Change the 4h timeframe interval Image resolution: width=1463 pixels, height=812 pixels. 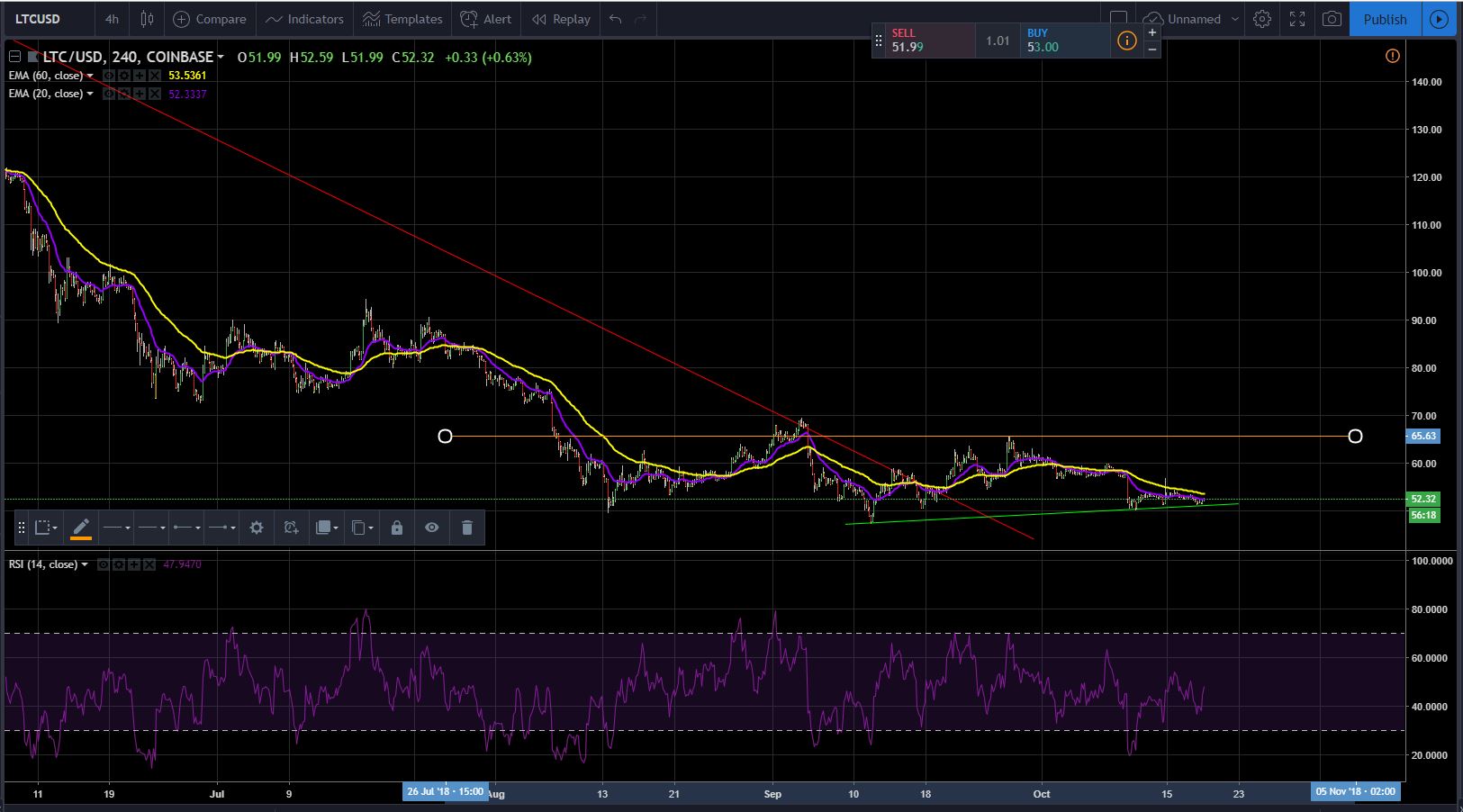coord(112,19)
